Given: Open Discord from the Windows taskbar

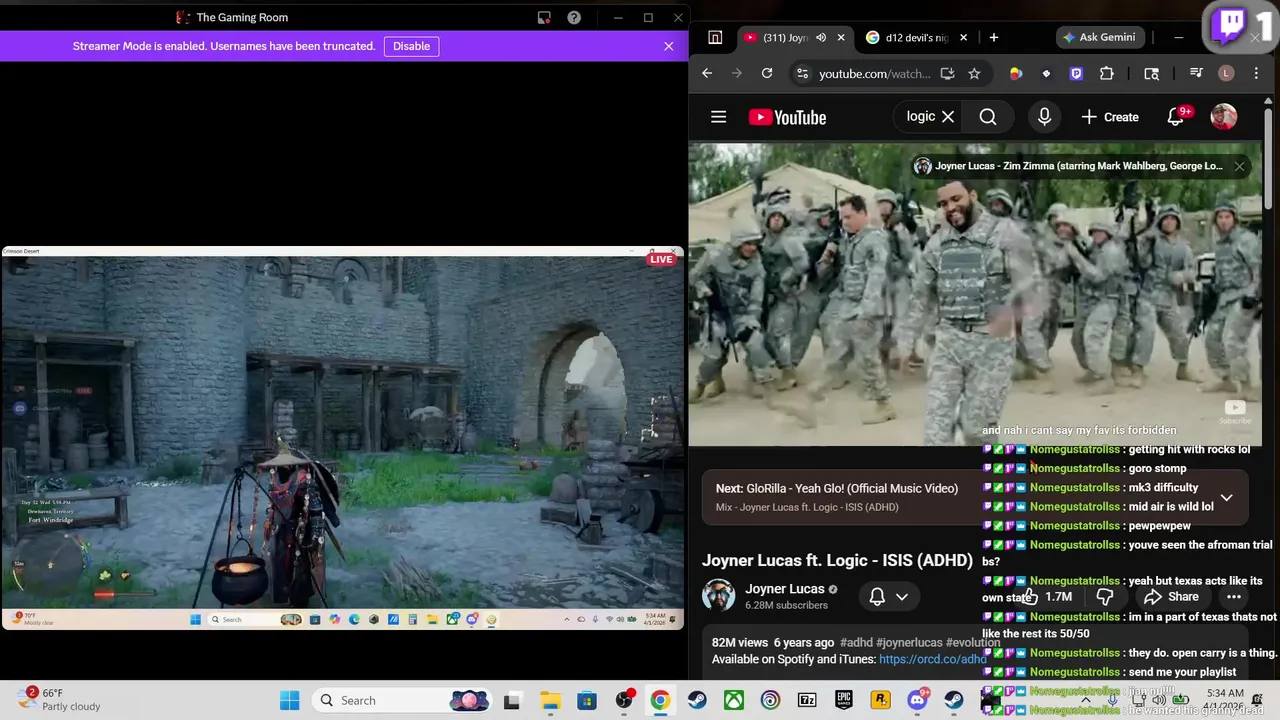Looking at the screenshot, I should click(x=917, y=700).
